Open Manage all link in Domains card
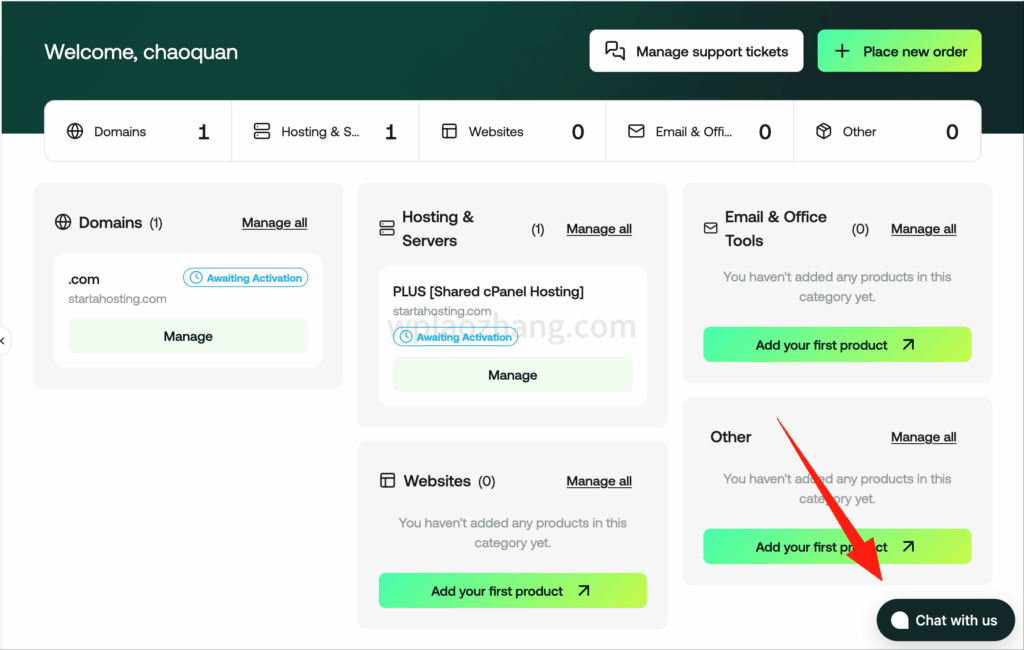Screen dimensions: 1024x650 (274, 223)
